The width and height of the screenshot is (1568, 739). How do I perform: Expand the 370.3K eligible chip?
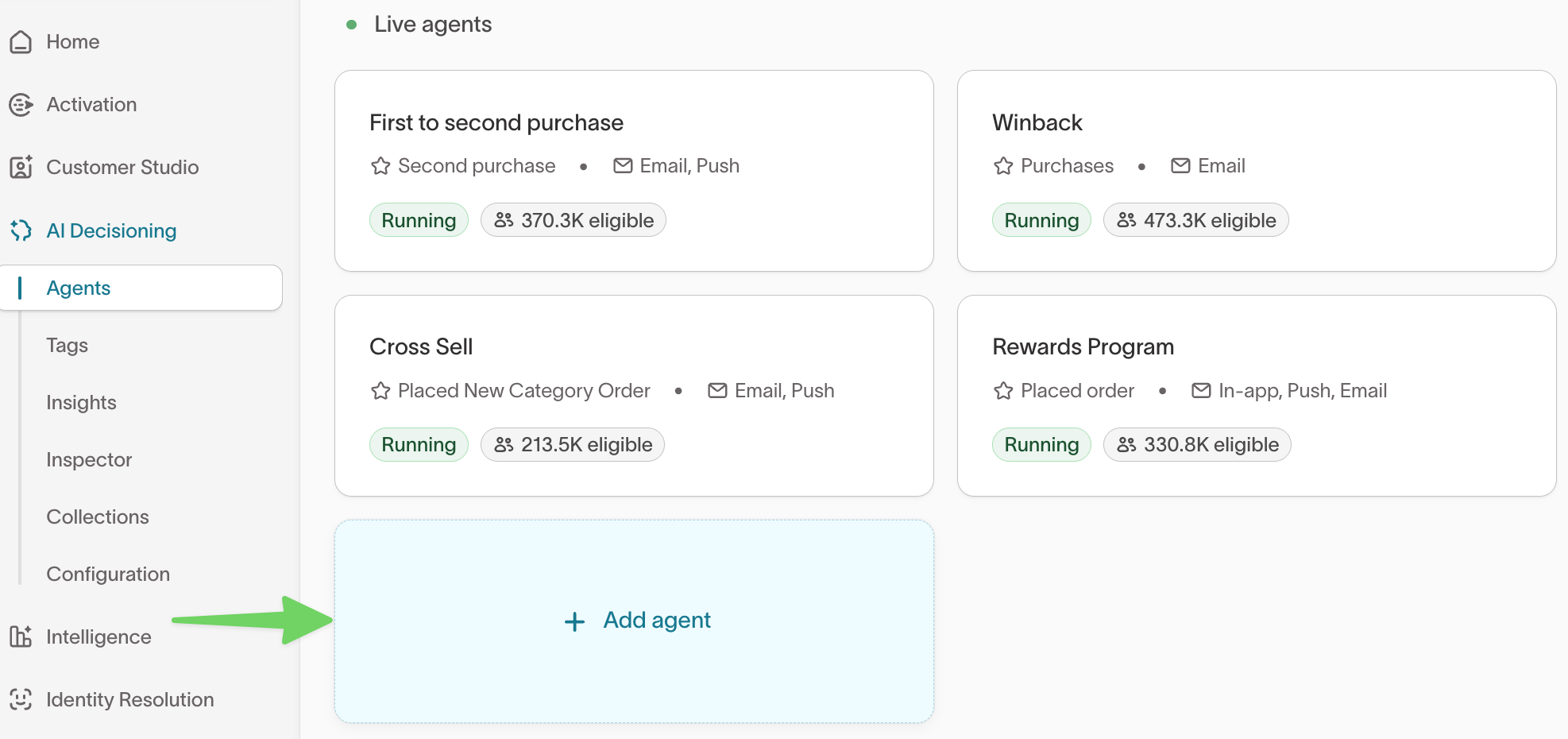pyautogui.click(x=573, y=219)
